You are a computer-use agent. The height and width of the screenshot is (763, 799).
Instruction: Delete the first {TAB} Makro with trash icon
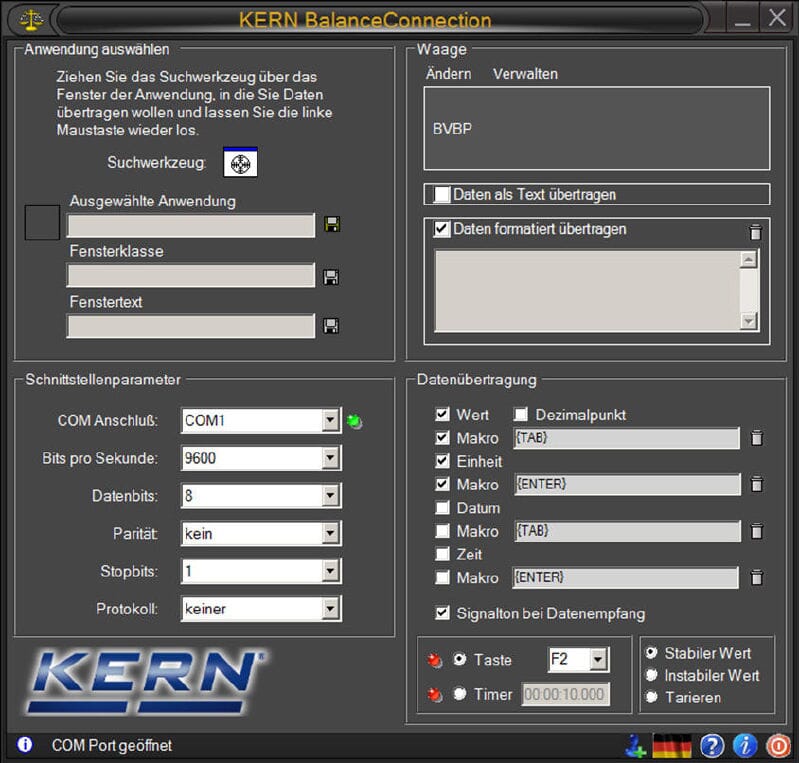coord(757,438)
